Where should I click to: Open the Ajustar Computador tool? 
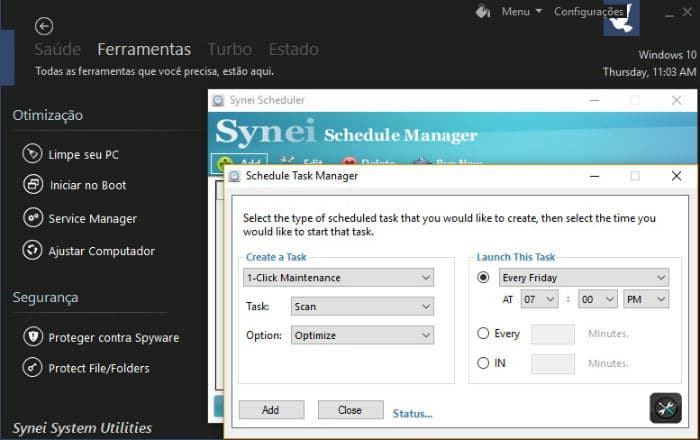pyautogui.click(x=88, y=251)
